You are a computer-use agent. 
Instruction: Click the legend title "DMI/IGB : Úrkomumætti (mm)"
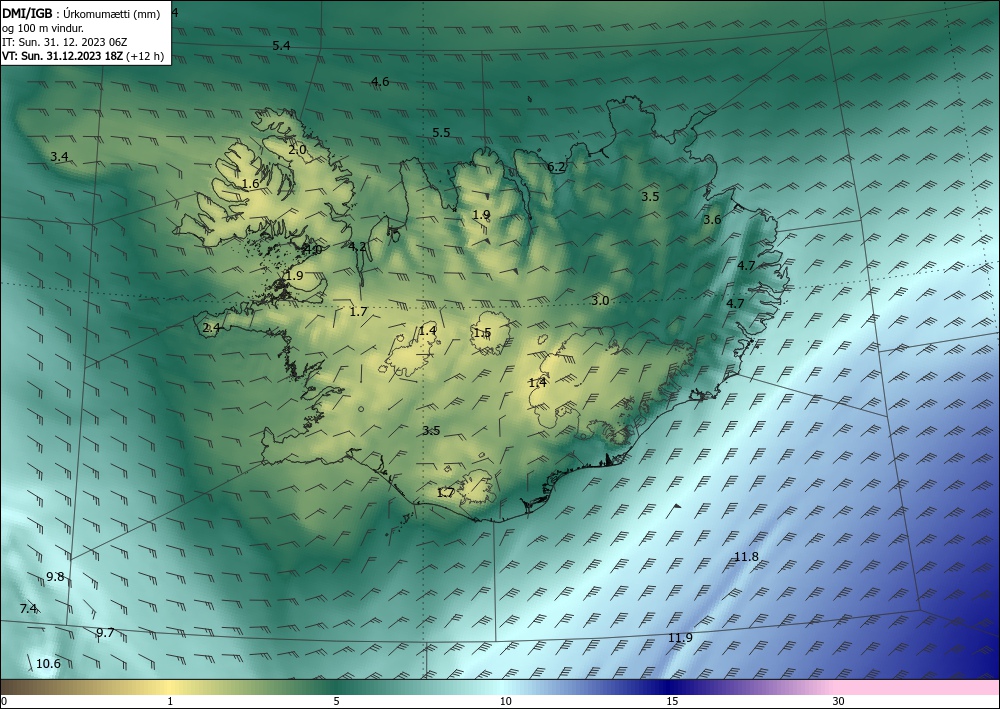point(81,15)
